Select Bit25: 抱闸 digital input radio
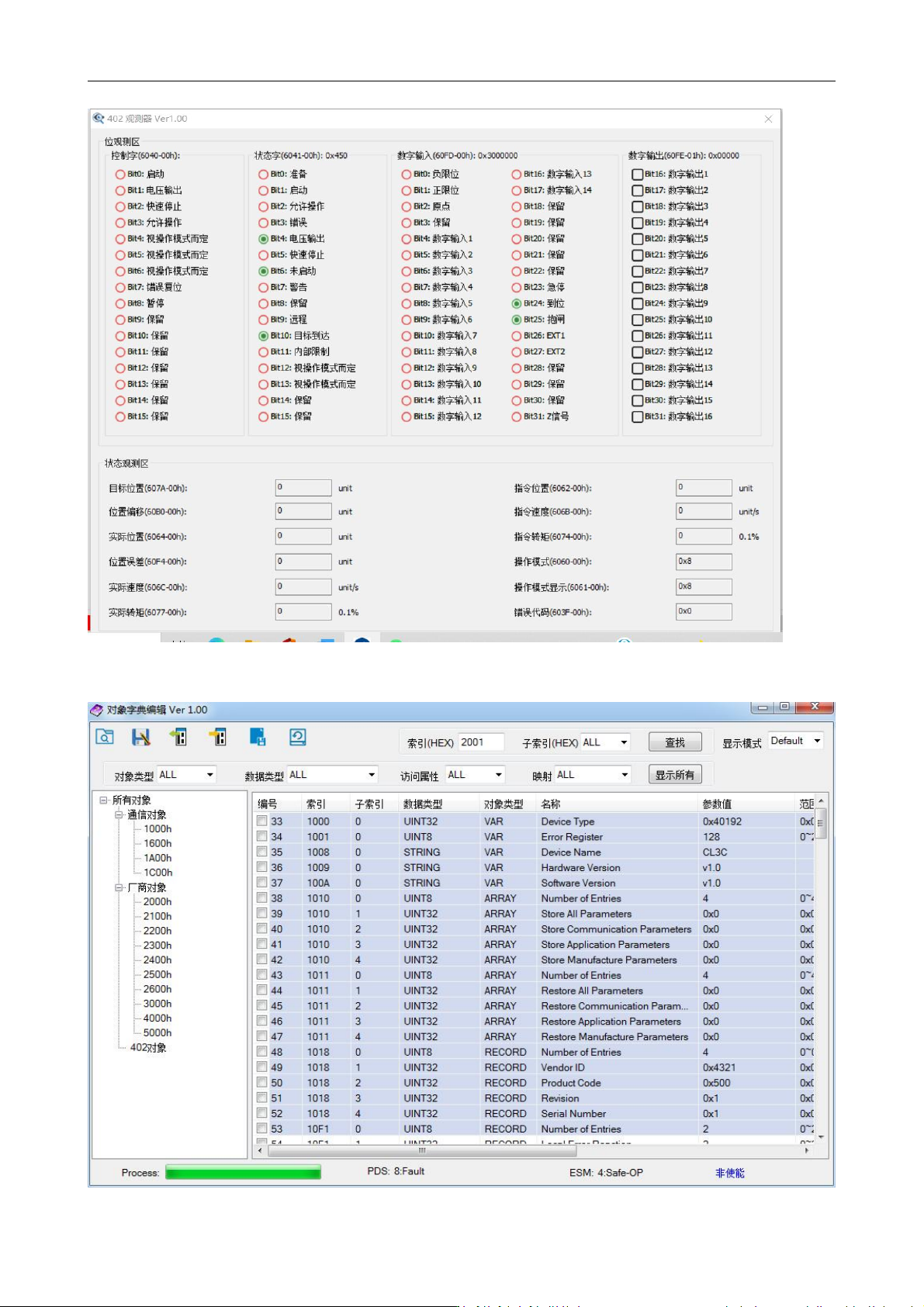The image size is (924, 1307). pos(517,320)
